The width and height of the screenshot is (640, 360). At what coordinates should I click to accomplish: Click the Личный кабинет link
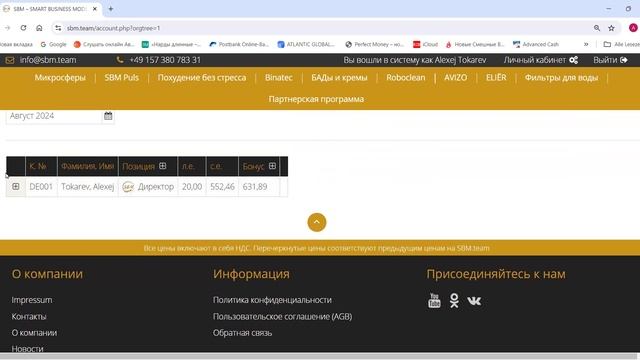click(x=535, y=60)
